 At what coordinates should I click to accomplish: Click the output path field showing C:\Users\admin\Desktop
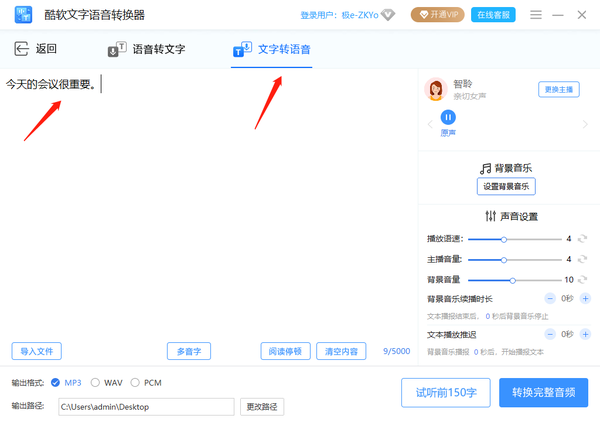pos(146,407)
